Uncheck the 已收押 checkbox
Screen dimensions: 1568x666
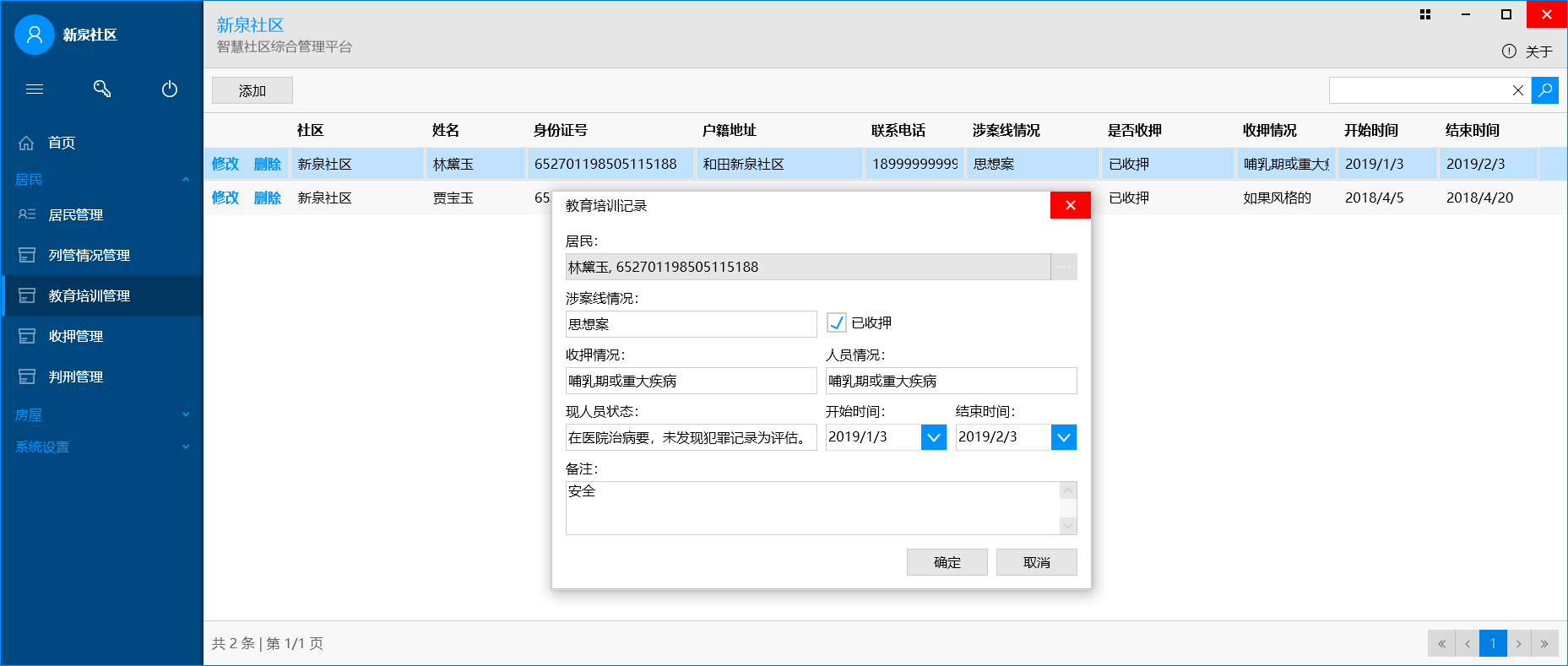pos(837,322)
